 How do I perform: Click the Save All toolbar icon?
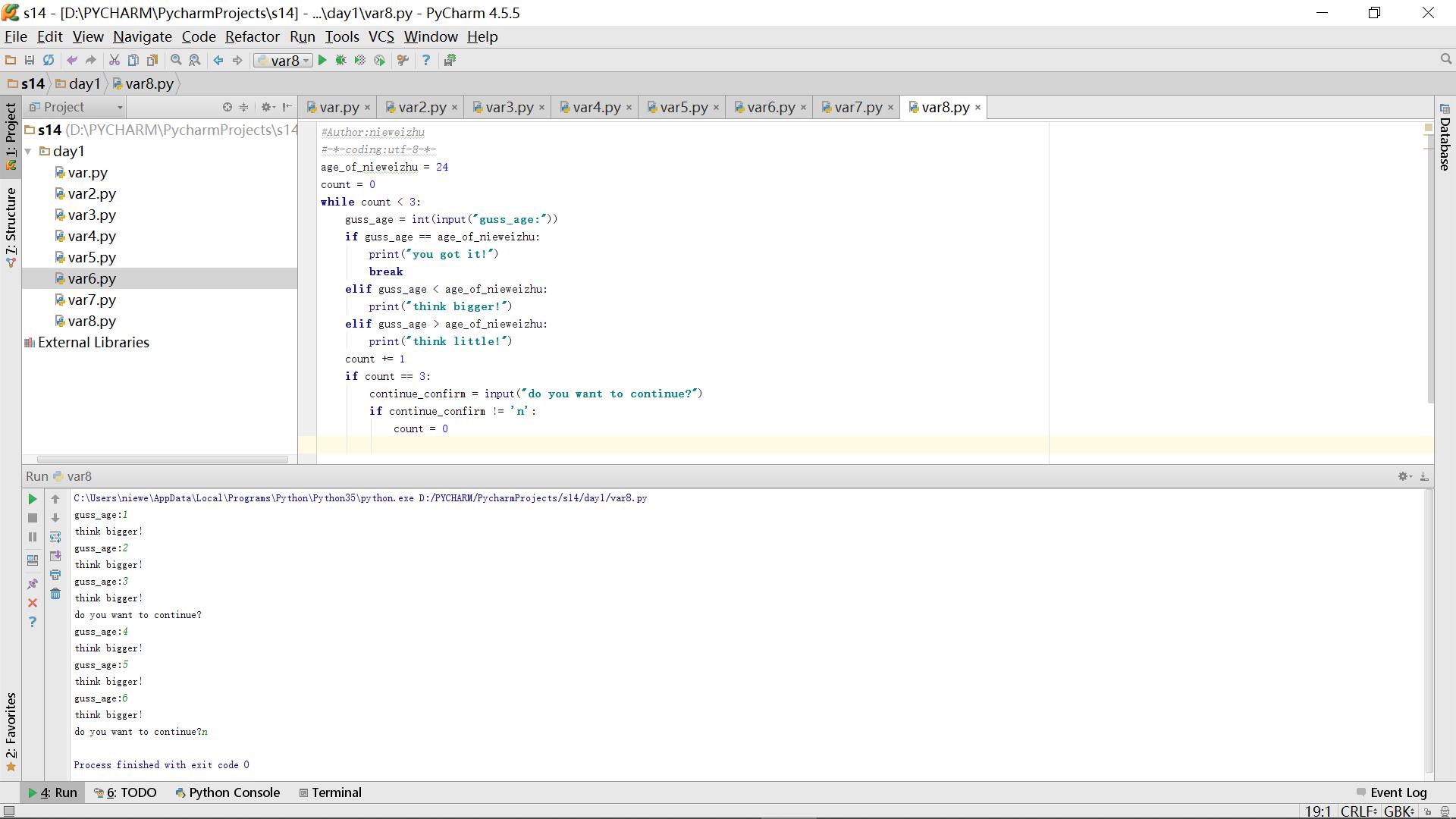point(30,60)
